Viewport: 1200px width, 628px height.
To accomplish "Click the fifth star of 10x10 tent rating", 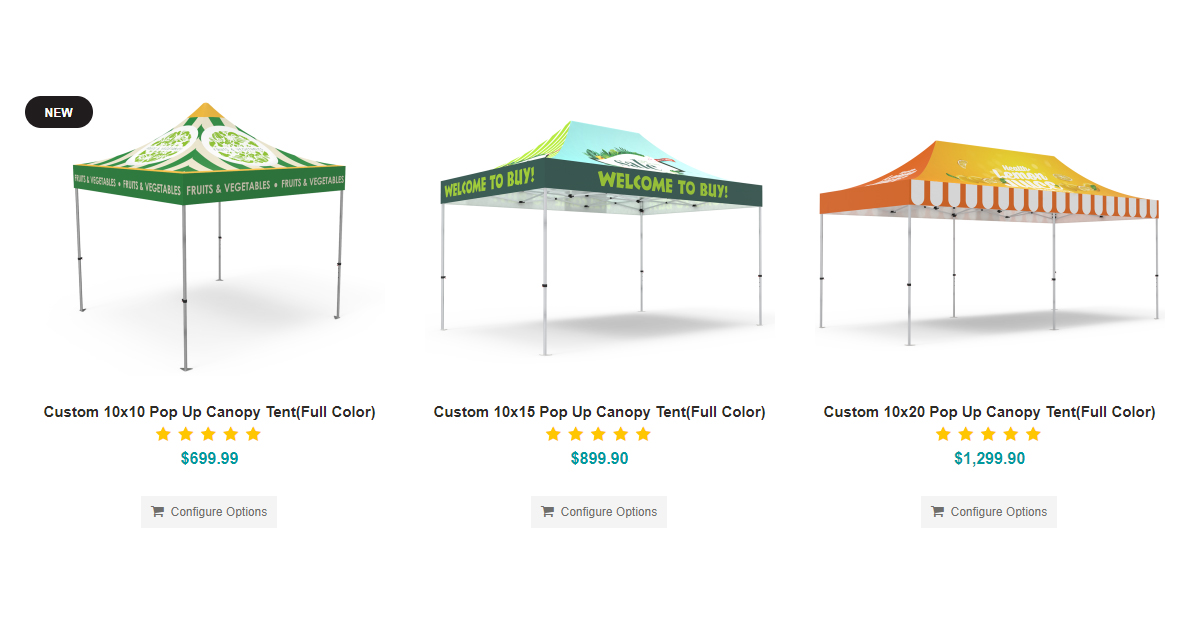I will [253, 434].
